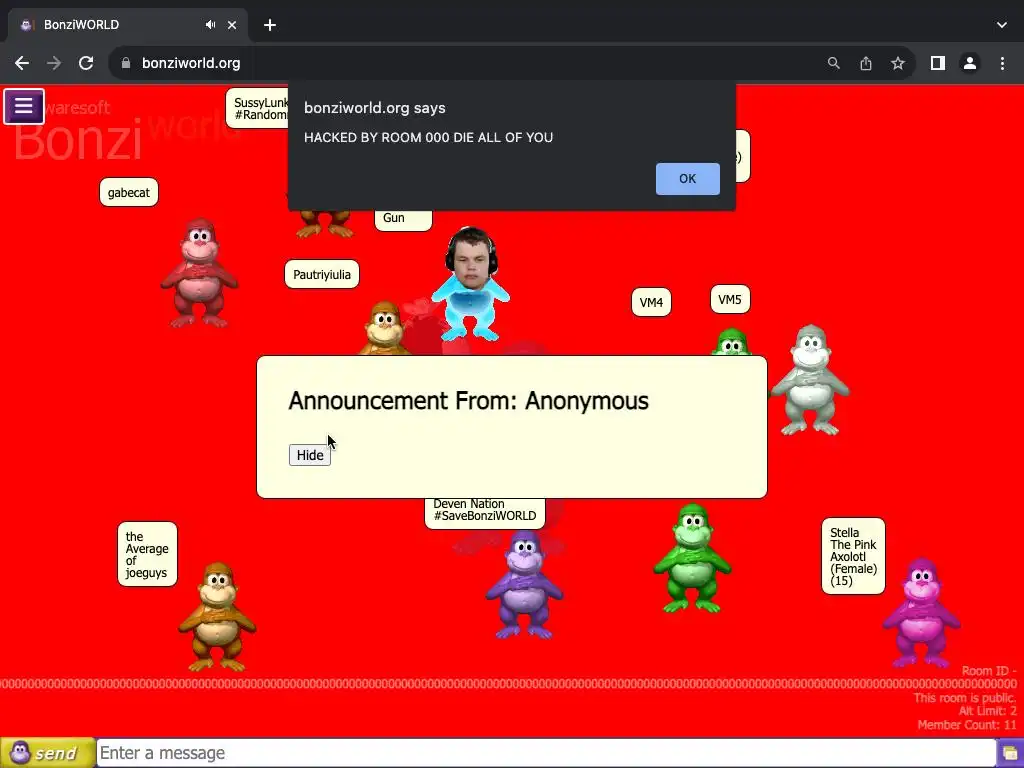Reload the bonziworld.org page
Viewport: 1024px width, 768px height.
click(x=86, y=63)
